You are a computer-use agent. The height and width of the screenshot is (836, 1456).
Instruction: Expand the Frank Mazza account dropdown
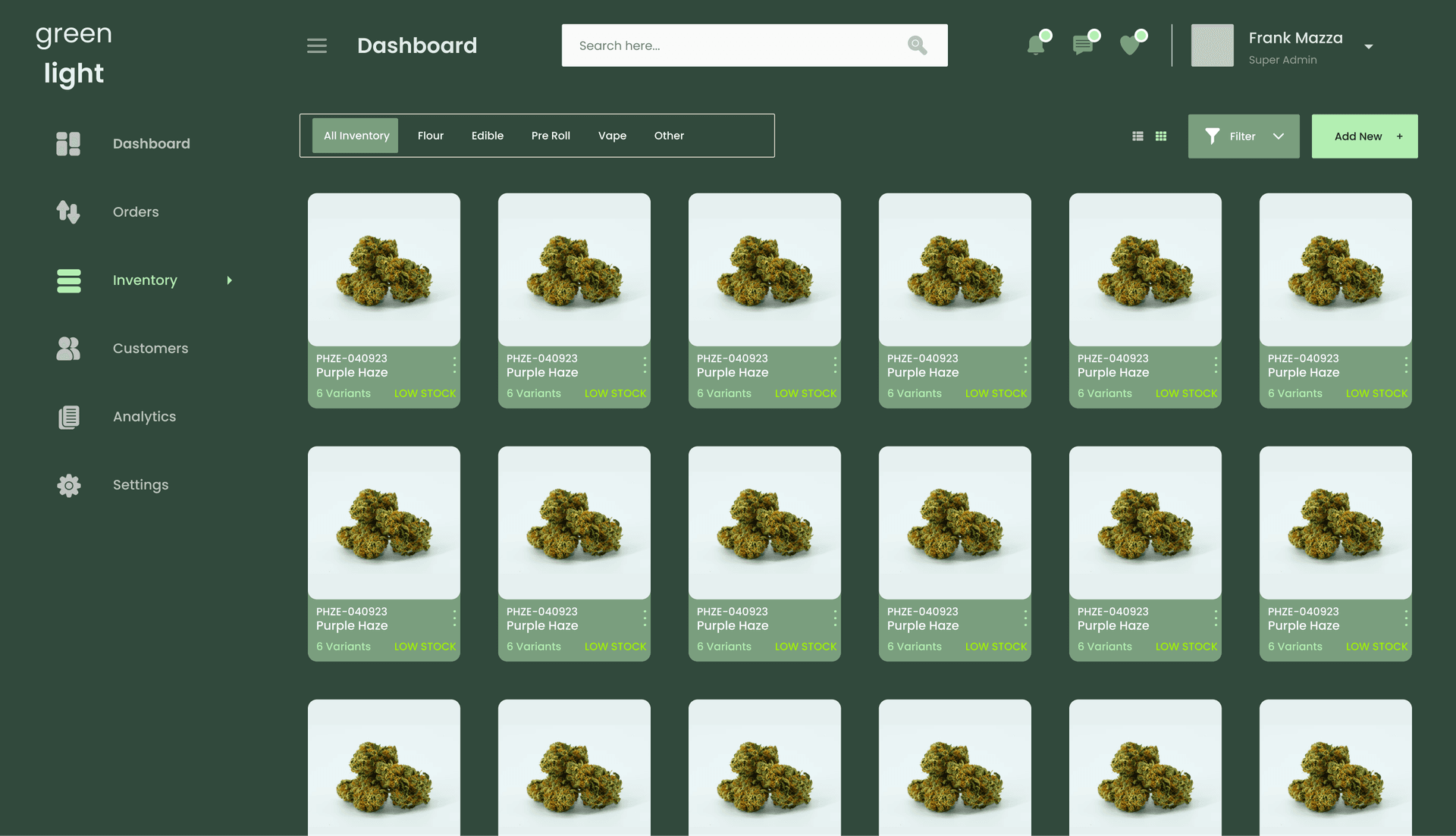click(1369, 46)
